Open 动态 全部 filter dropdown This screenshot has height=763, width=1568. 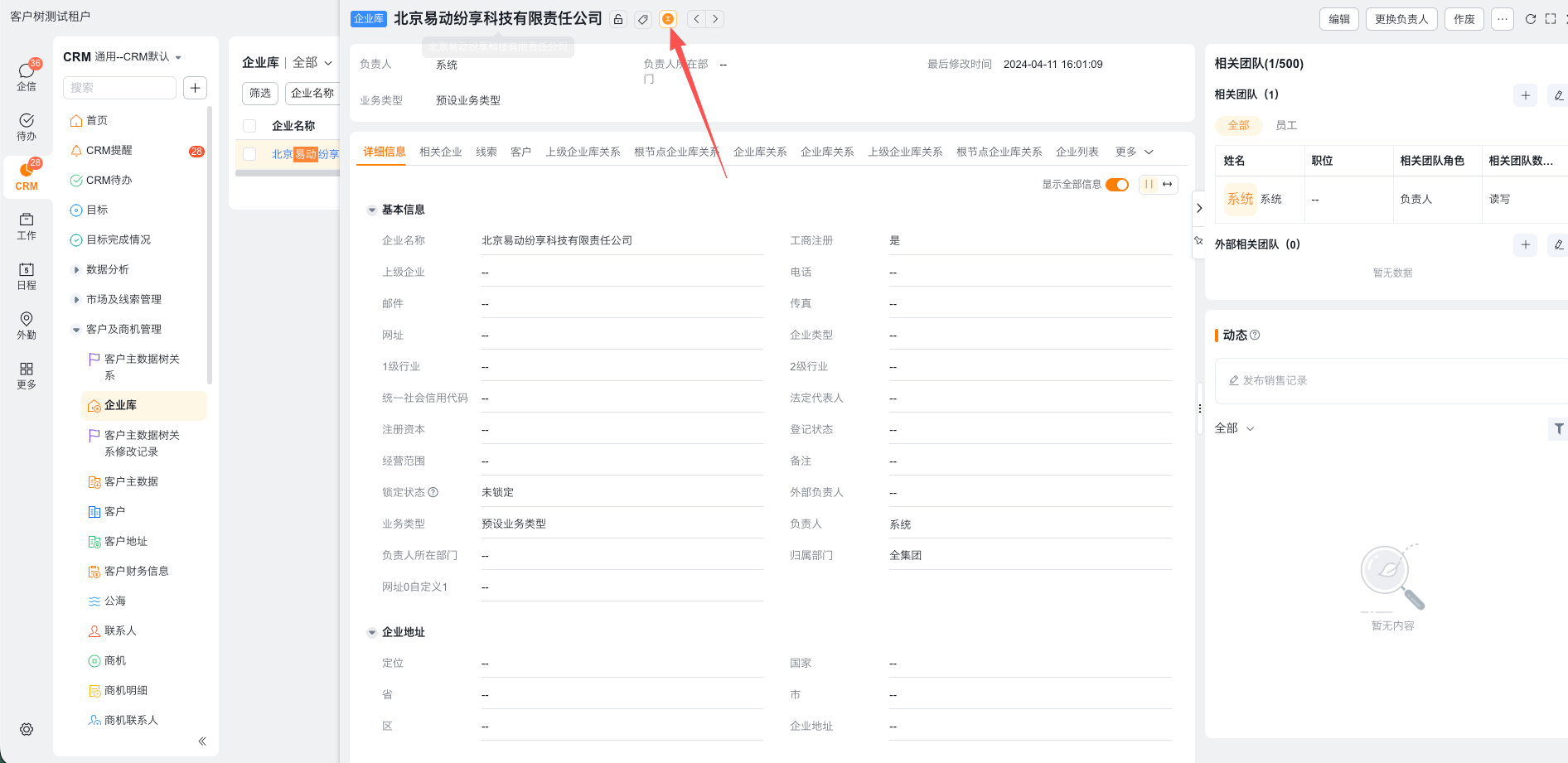click(1235, 428)
